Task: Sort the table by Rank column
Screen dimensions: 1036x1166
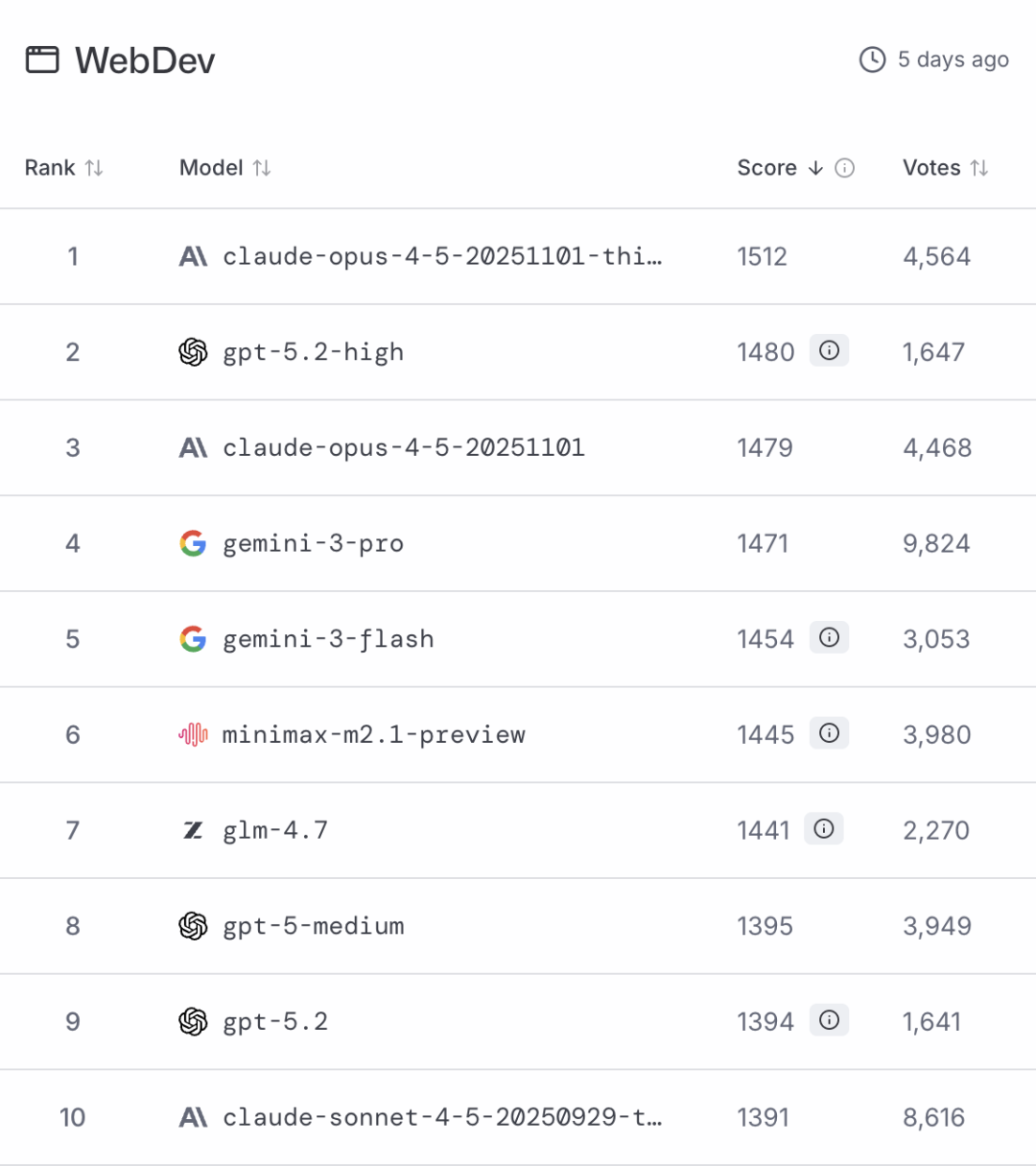Action: (x=94, y=168)
